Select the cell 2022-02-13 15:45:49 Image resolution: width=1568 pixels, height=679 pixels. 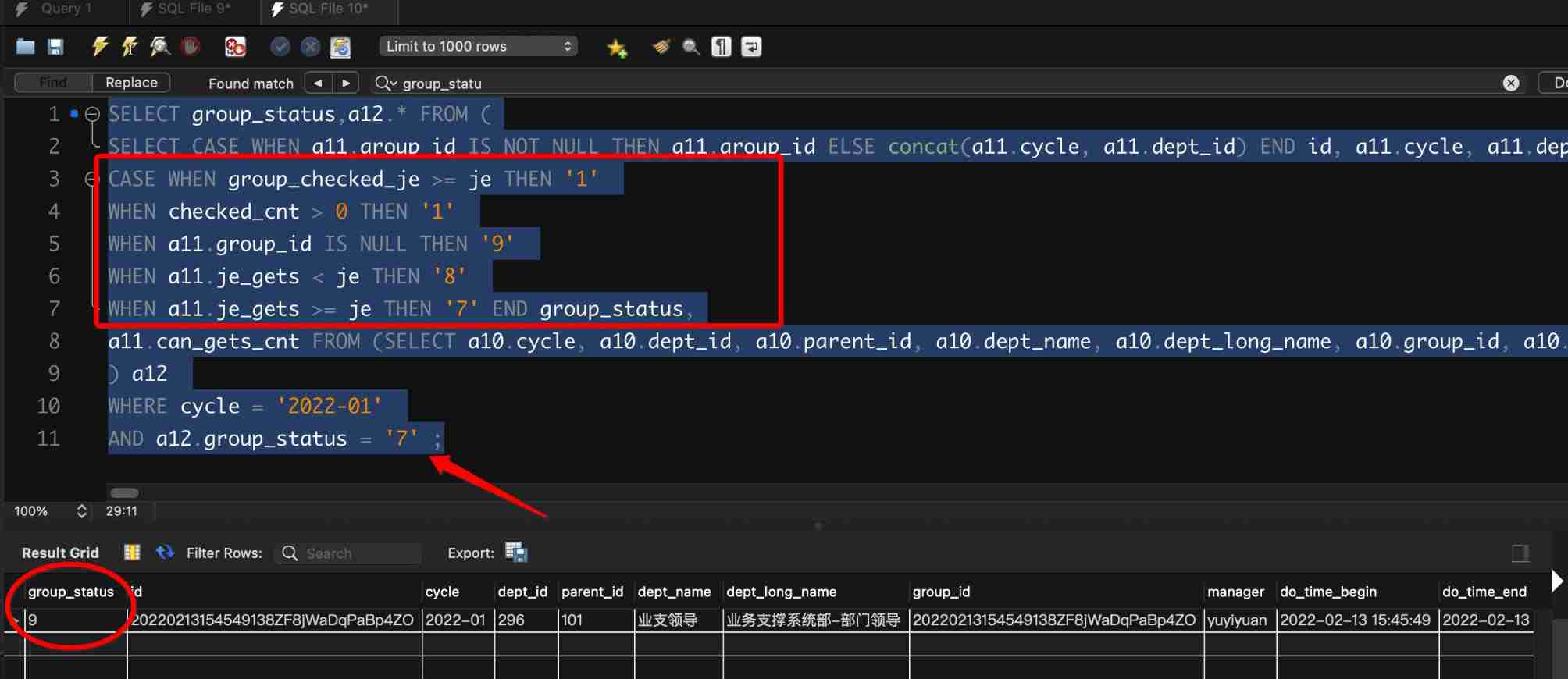[1357, 620]
